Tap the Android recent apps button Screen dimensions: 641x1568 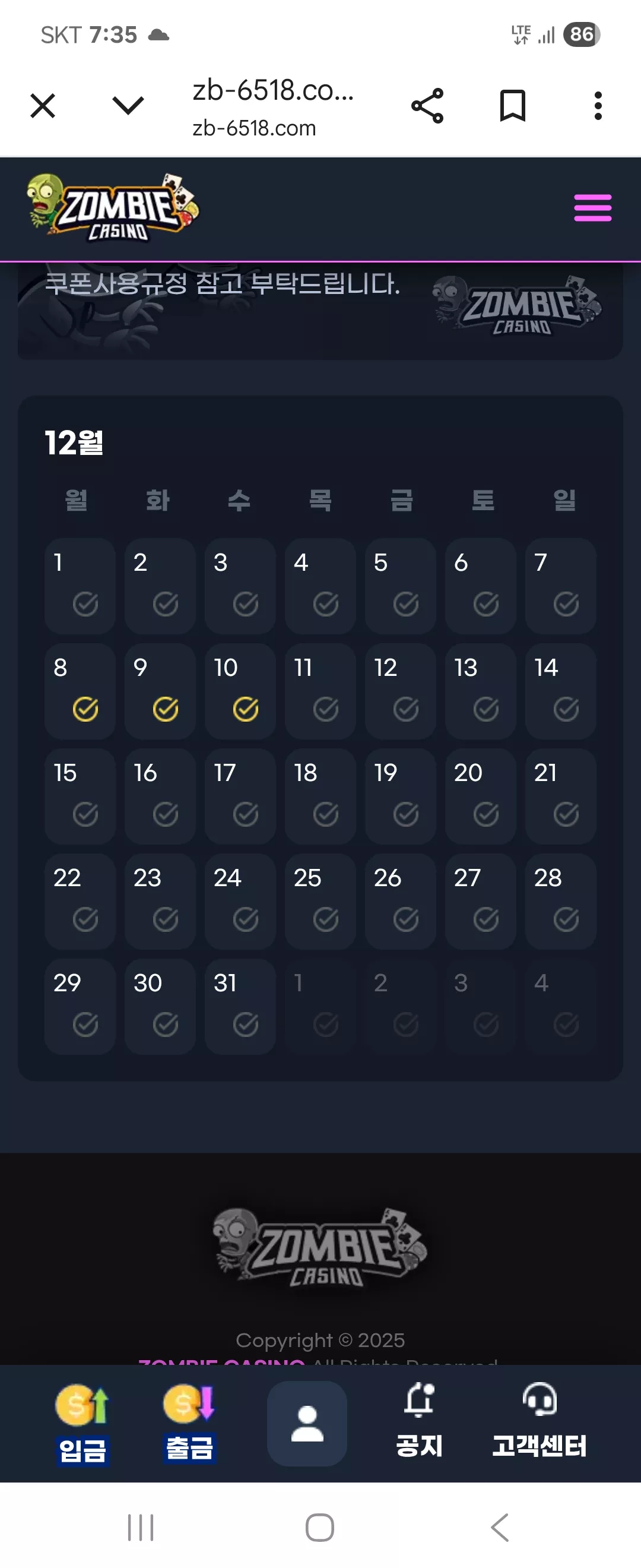(x=141, y=1527)
